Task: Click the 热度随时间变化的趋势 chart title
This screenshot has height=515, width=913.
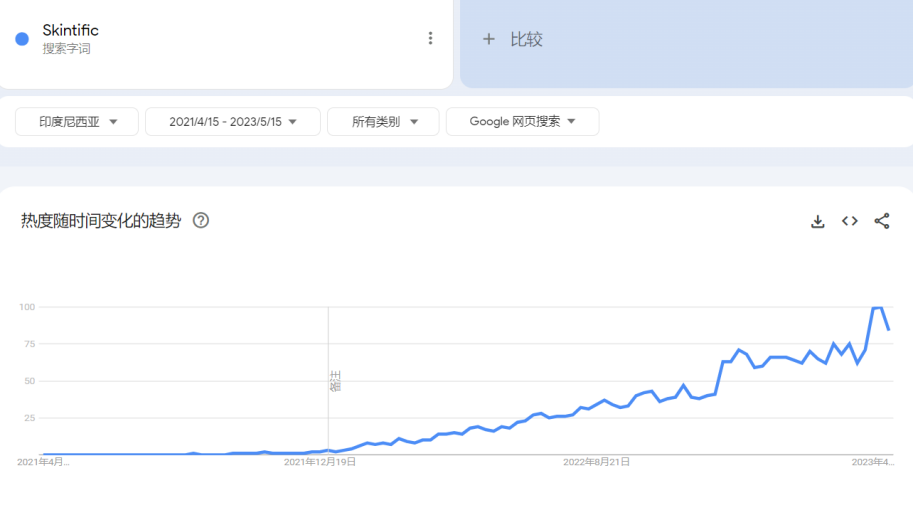Action: pos(101,221)
